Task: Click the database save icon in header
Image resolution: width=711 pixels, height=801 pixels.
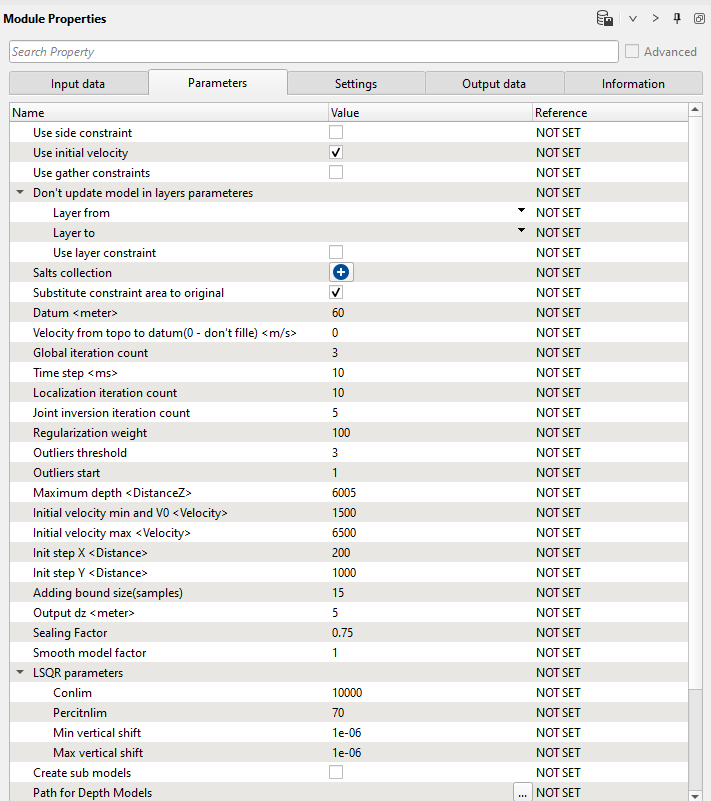Action: coord(604,18)
